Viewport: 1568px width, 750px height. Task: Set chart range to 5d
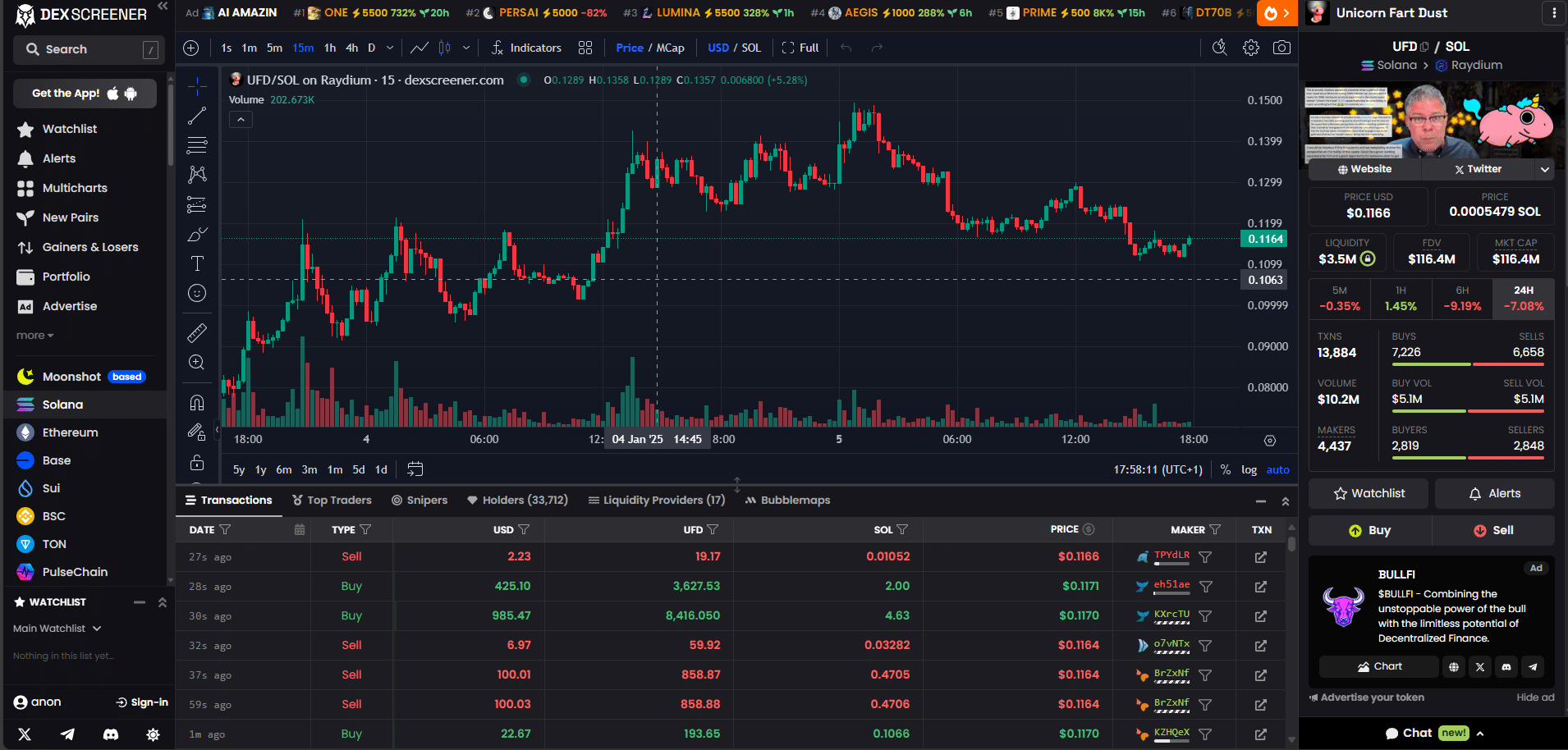[x=359, y=469]
